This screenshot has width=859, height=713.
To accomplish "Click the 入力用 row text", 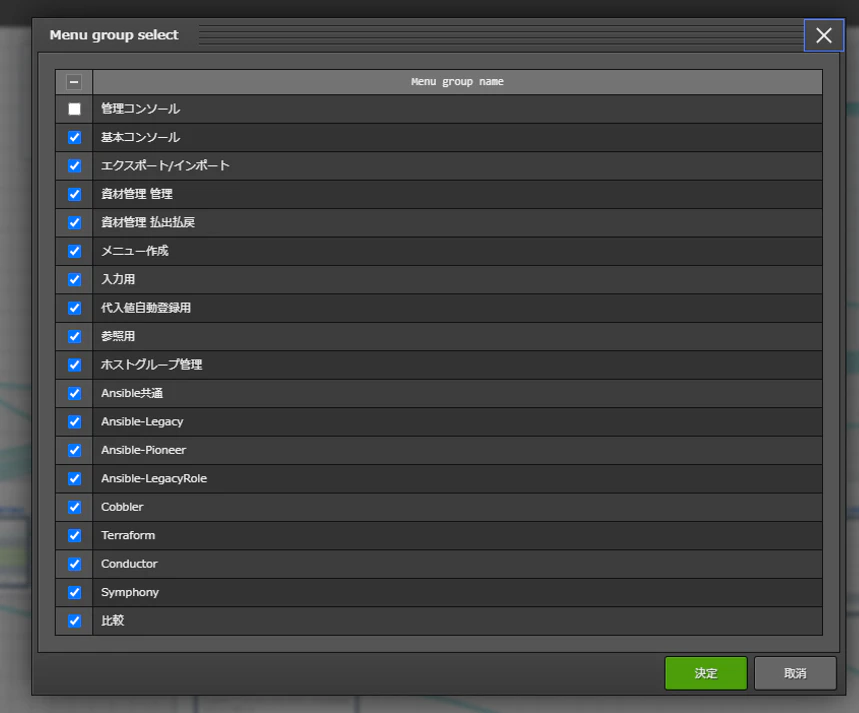I will [x=118, y=280].
